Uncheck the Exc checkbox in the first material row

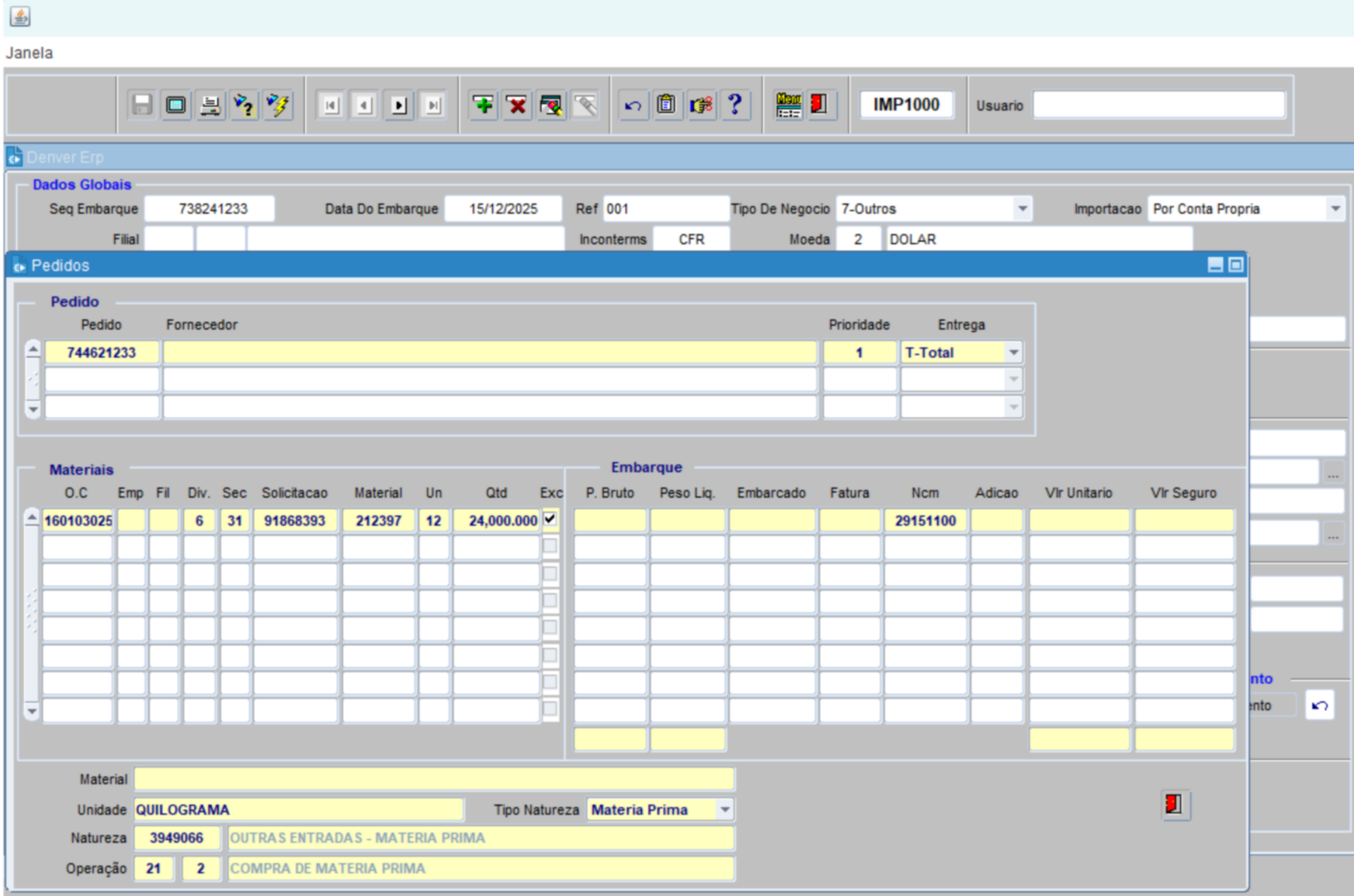coord(550,519)
